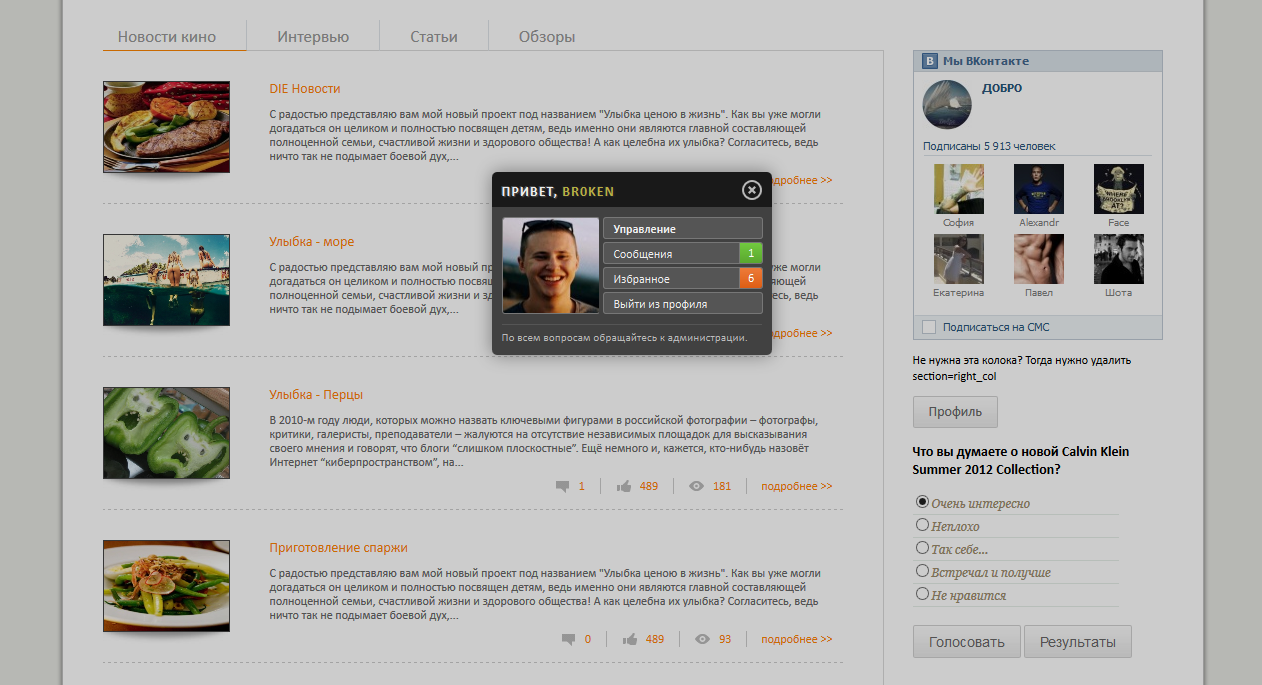Close the profile greeting popup
The height and width of the screenshot is (685, 1262).
point(751,190)
